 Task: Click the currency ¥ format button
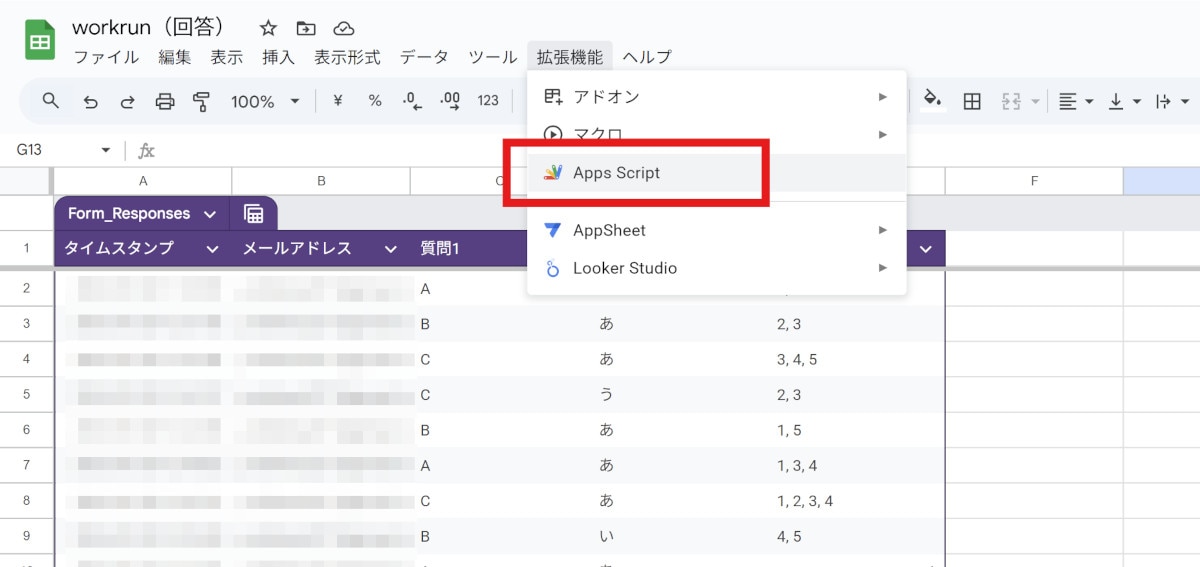[338, 101]
